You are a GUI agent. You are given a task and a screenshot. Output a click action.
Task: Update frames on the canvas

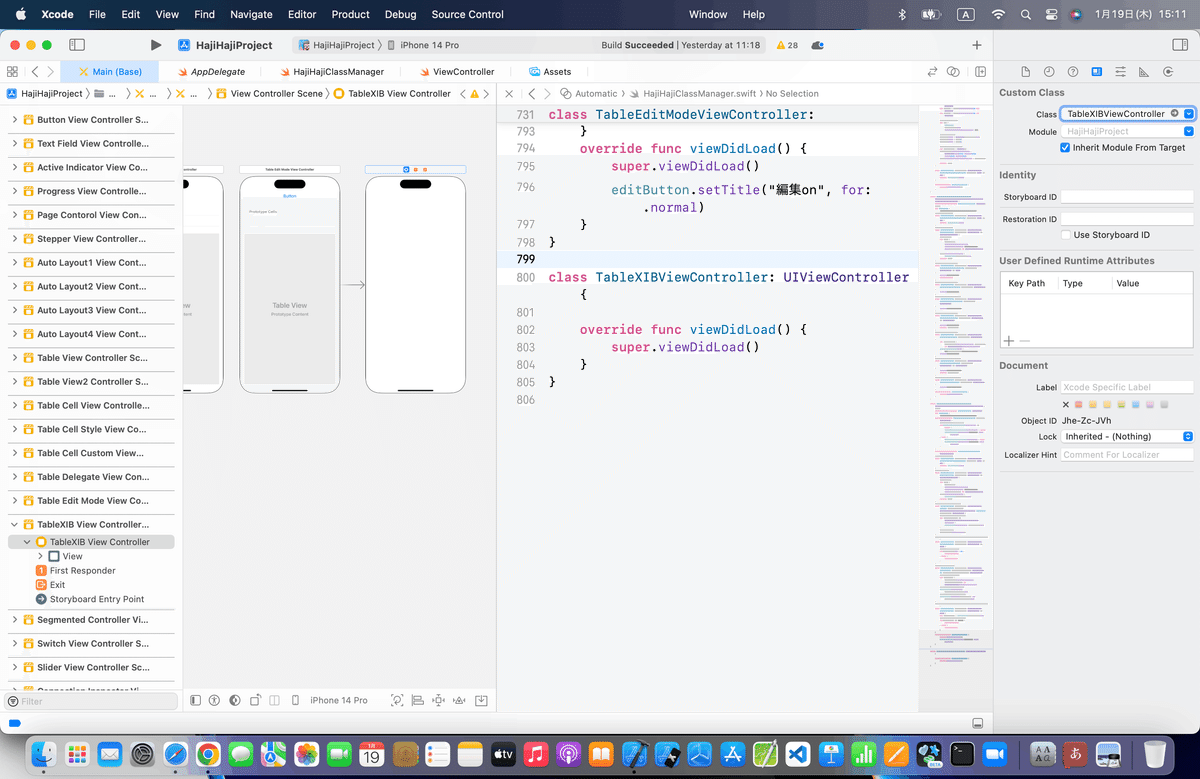(397, 700)
